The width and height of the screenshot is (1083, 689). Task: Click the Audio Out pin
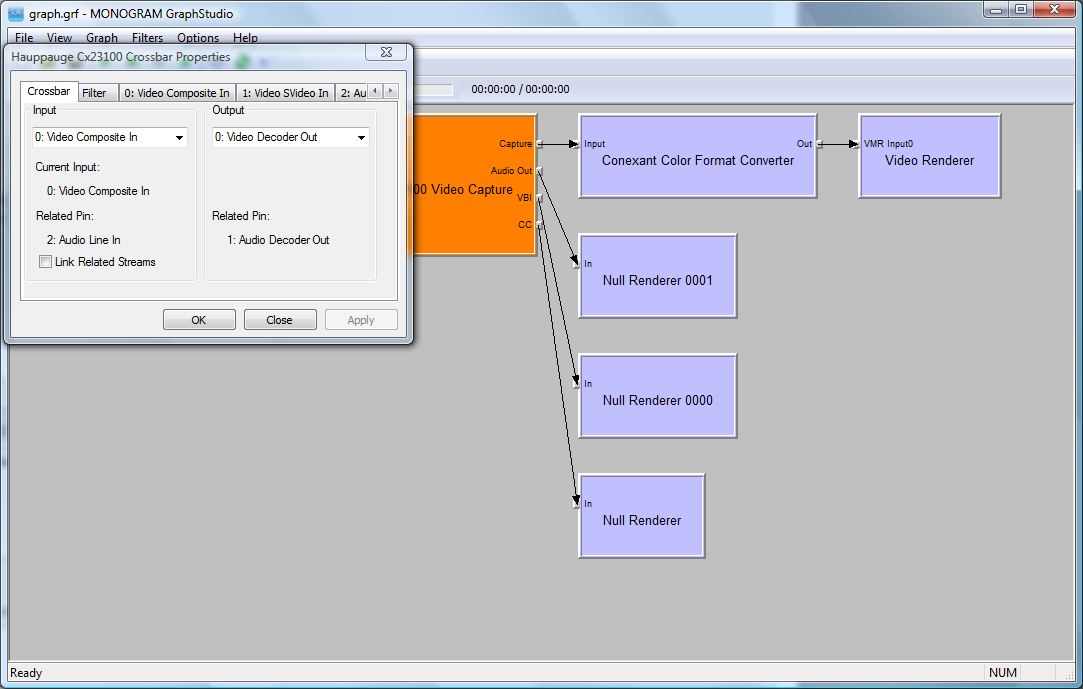point(539,171)
